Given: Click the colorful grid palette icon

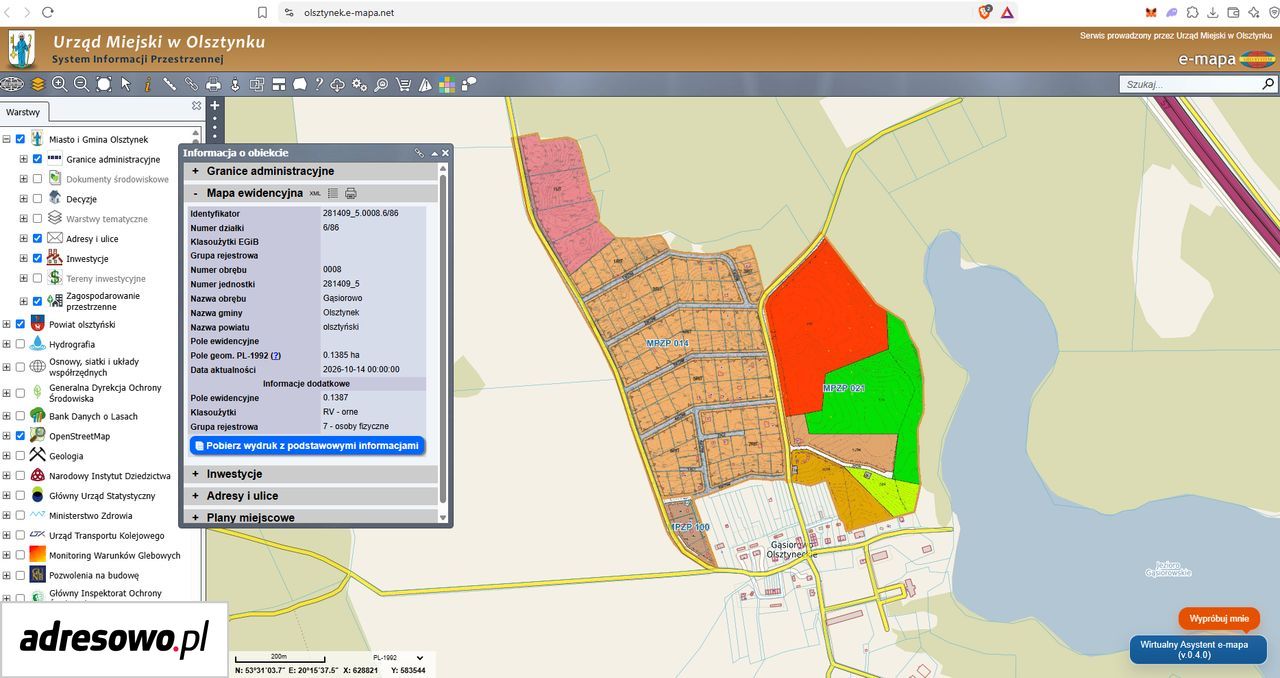Looking at the screenshot, I should tap(447, 84).
